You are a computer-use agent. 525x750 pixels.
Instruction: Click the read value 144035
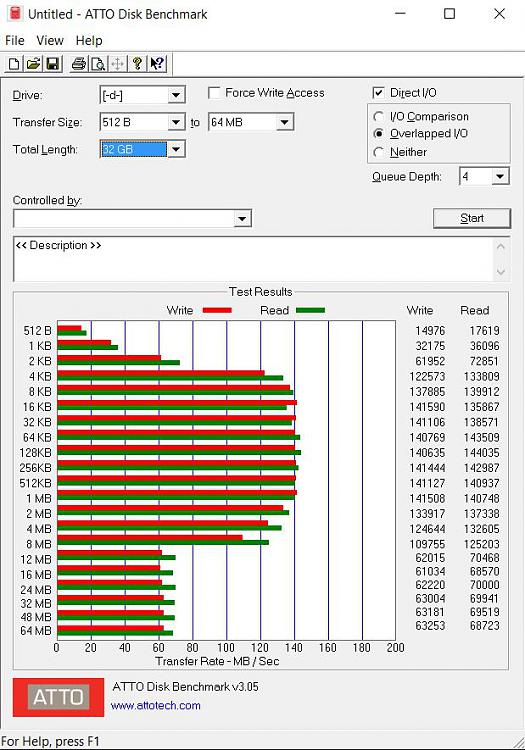pos(482,452)
